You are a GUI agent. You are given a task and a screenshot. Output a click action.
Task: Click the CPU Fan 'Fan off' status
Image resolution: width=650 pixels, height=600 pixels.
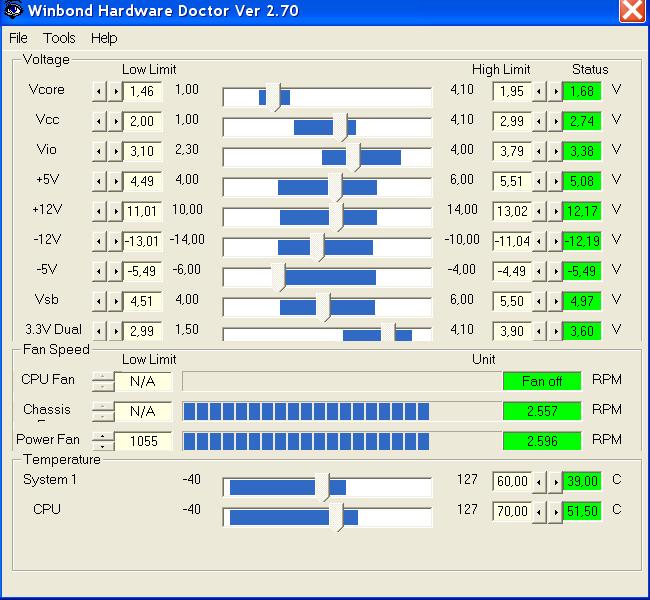(542, 381)
